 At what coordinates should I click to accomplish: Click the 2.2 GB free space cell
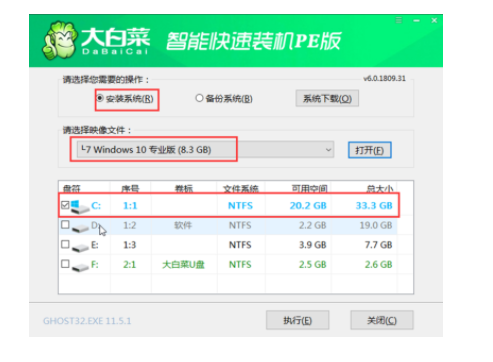click(312, 225)
